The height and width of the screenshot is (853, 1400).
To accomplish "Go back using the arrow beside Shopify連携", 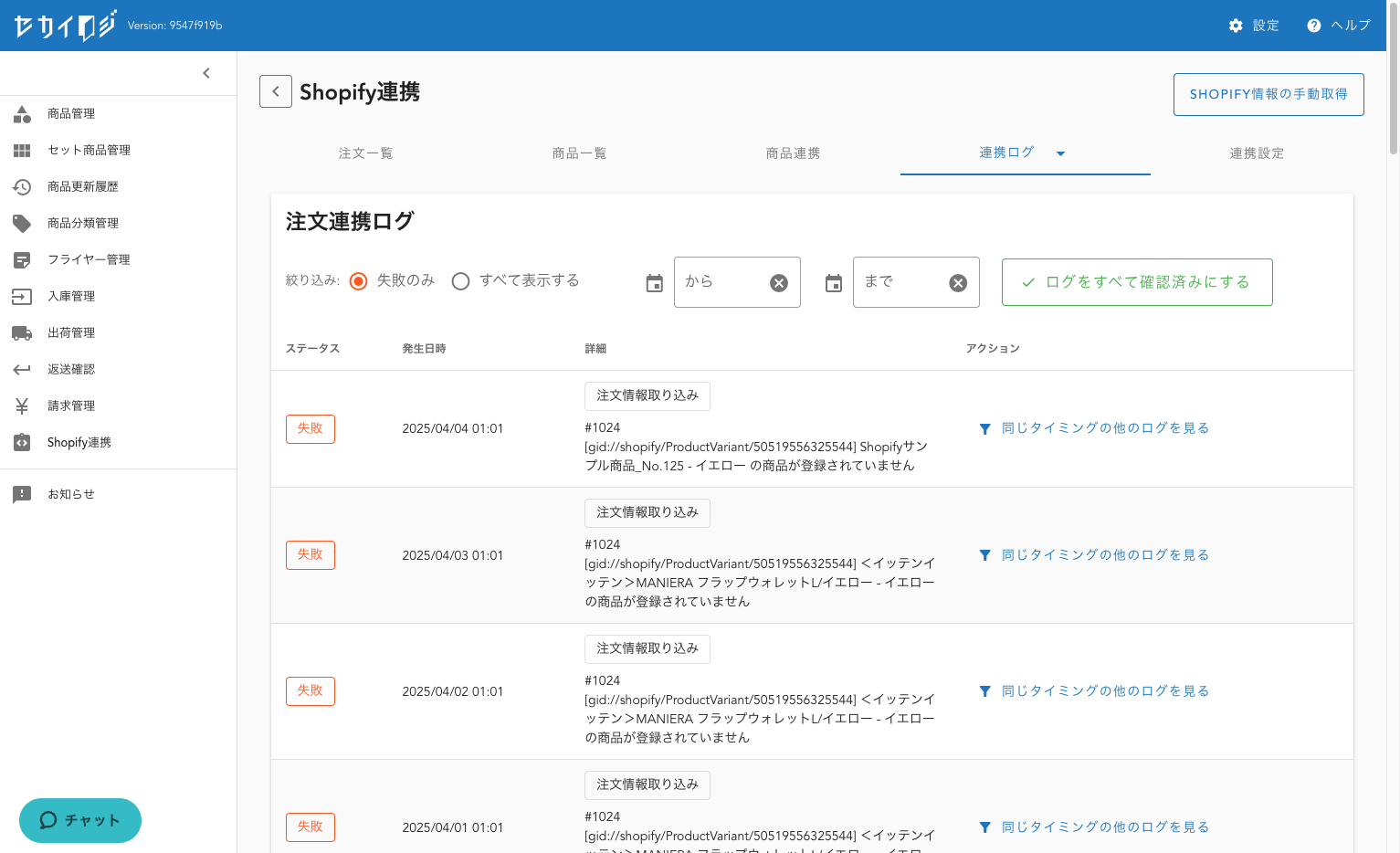I will pos(276,91).
